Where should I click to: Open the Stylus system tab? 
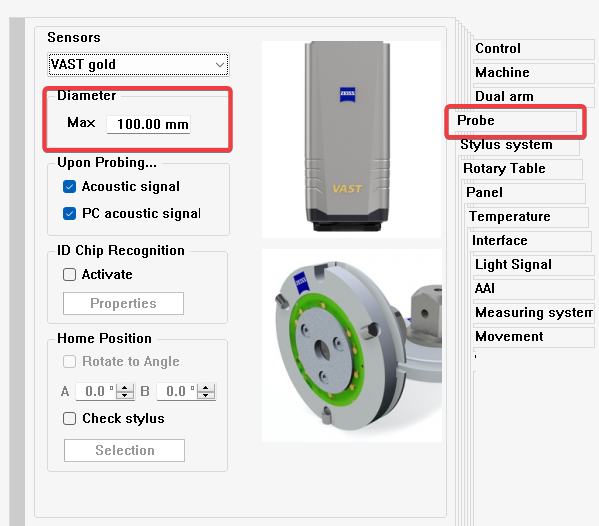pos(520,145)
